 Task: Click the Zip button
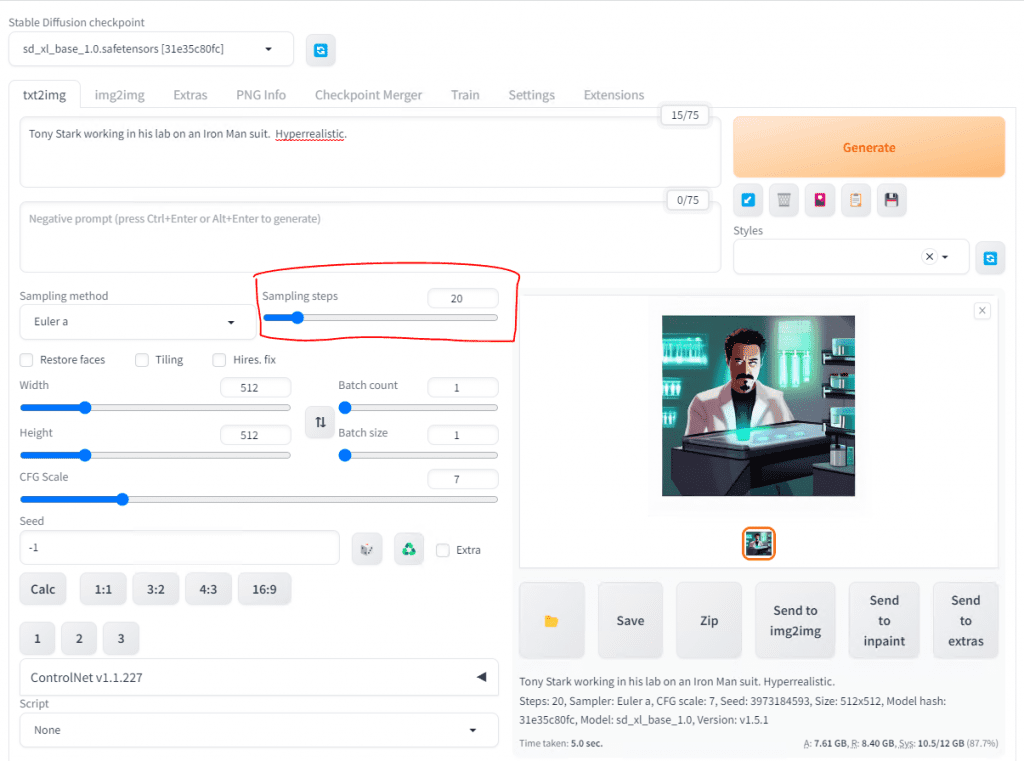pos(709,621)
